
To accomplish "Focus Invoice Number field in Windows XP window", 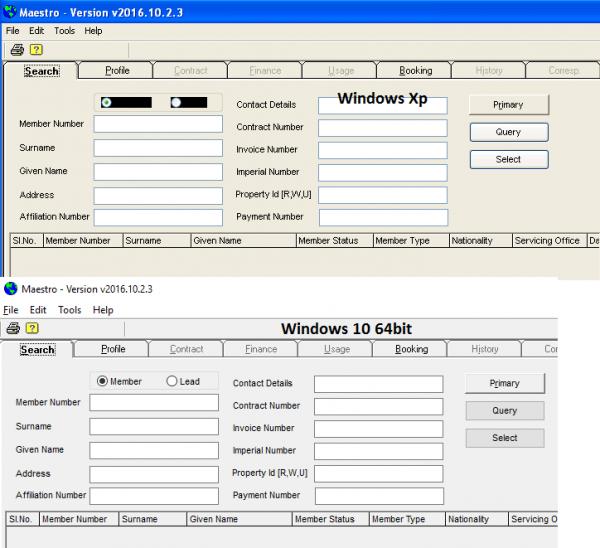I will click(383, 150).
